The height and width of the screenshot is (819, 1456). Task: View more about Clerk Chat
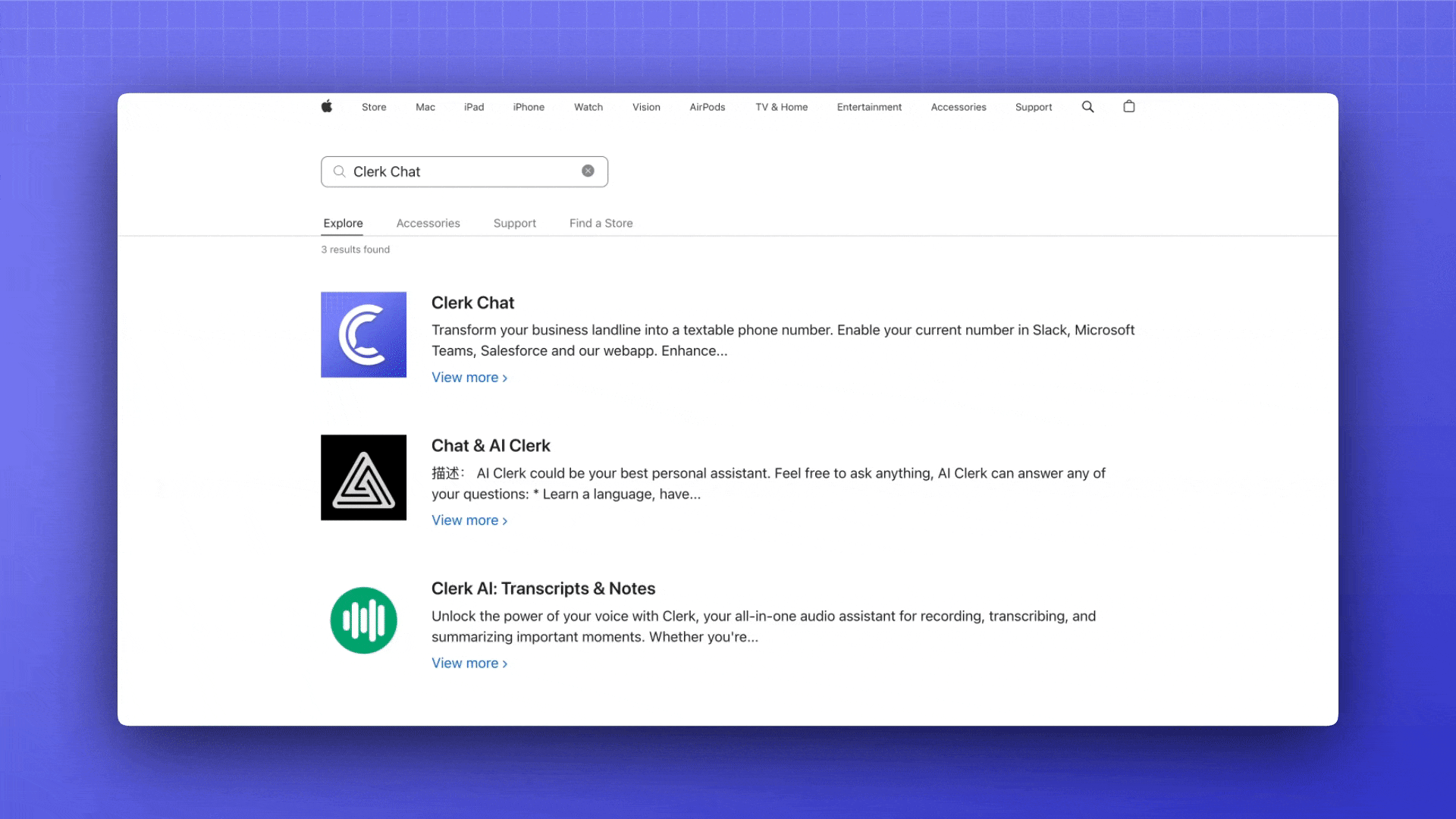click(469, 378)
